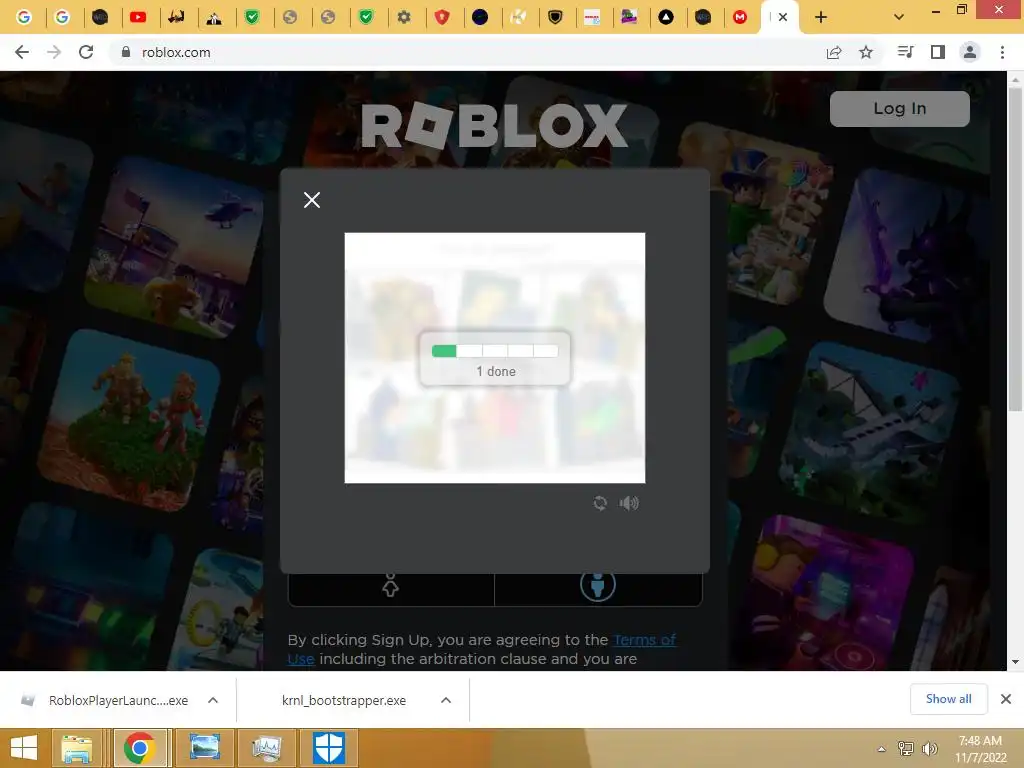The image size is (1024, 768).
Task: Open the Windows Start button
Action: 24,748
